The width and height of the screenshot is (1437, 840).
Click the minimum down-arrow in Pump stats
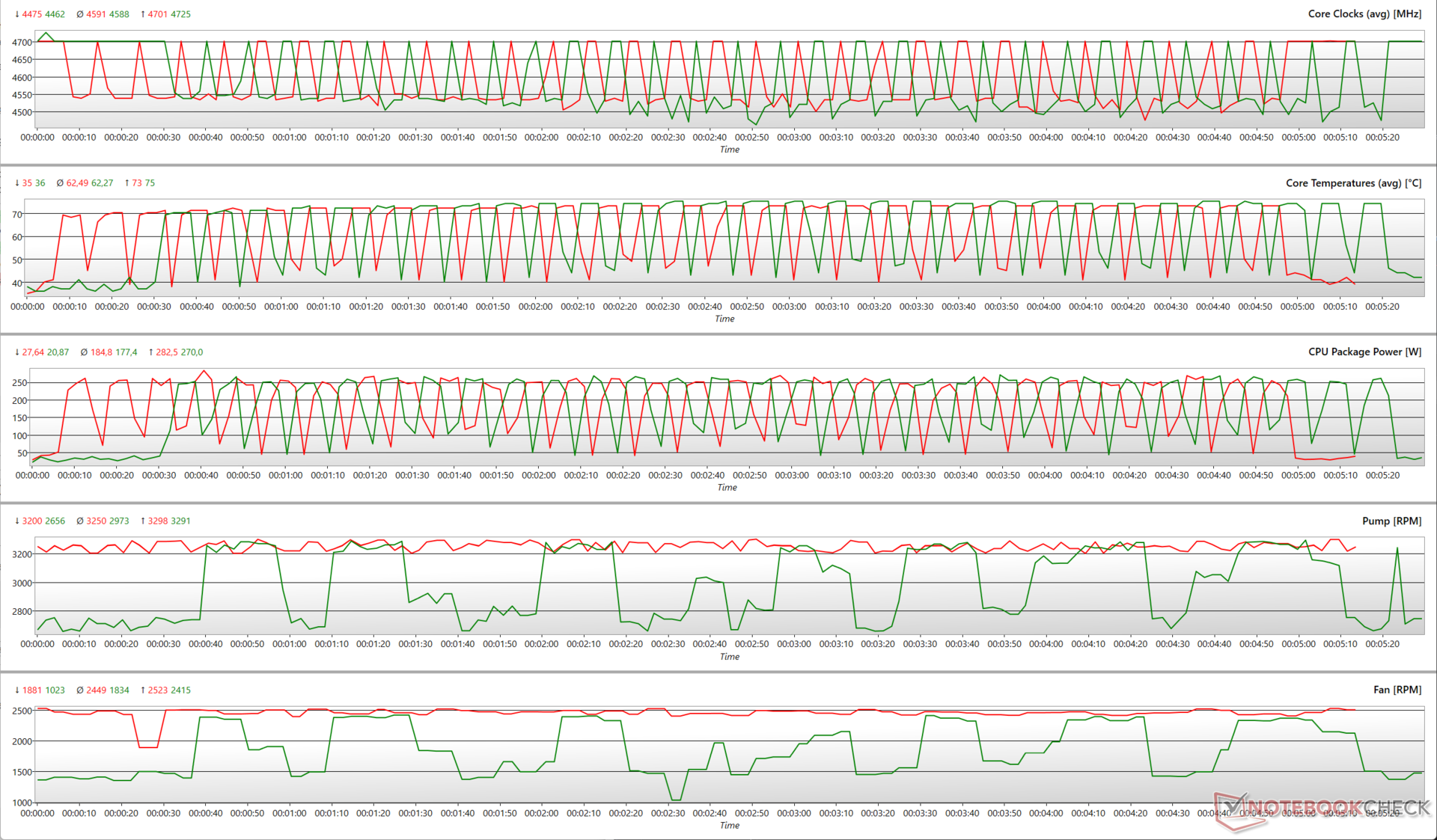click(x=17, y=521)
